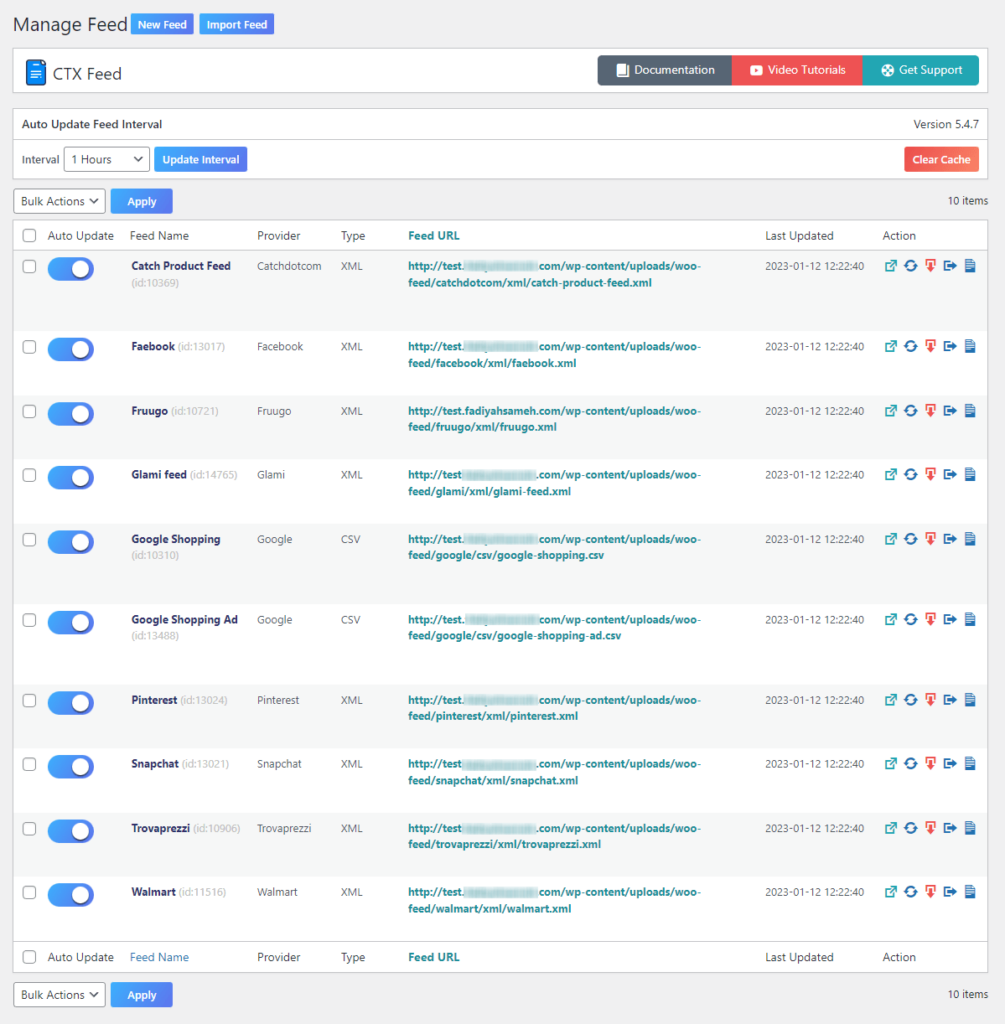Watch the Video Tutorials
The image size is (1005, 1024).
pos(796,70)
